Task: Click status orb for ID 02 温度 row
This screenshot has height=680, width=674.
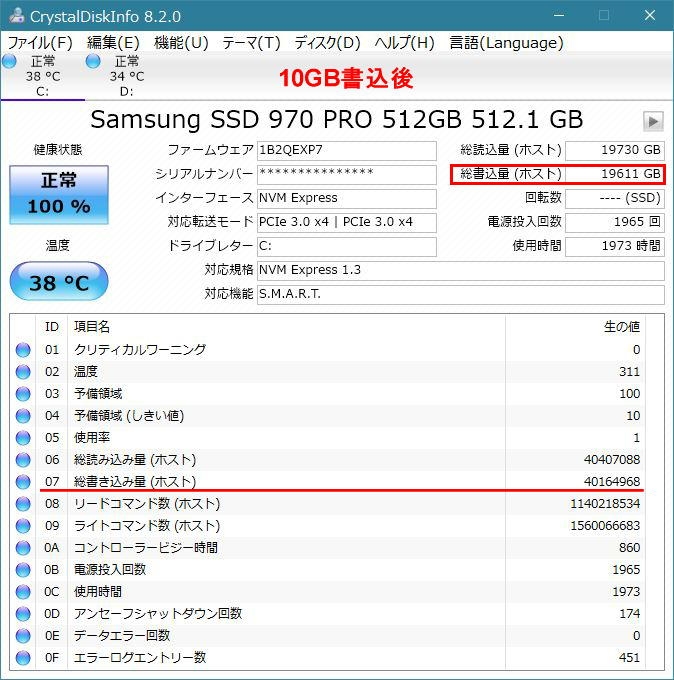Action: pyautogui.click(x=23, y=372)
